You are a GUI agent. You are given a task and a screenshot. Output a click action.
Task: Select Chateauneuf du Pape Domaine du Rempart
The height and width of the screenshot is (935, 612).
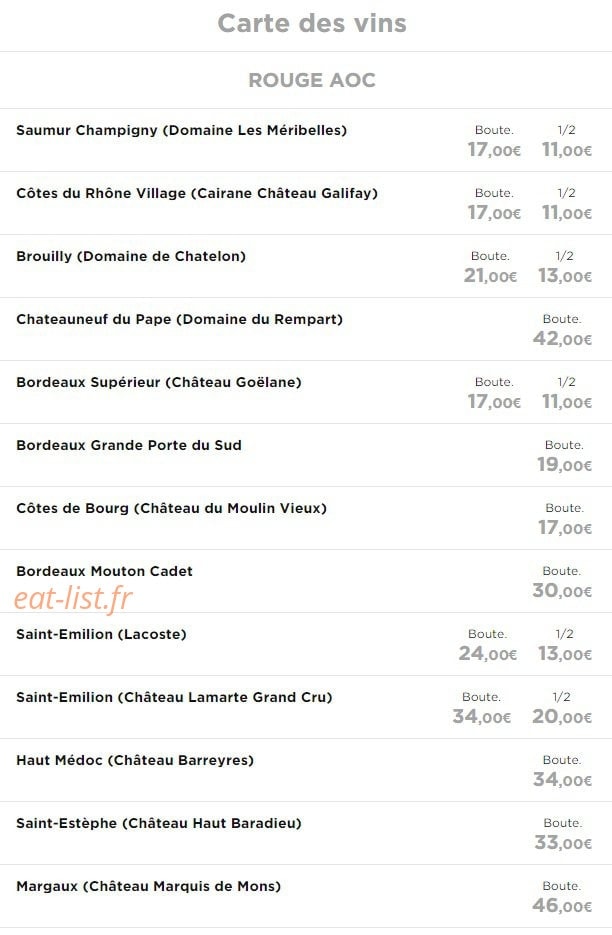[180, 319]
